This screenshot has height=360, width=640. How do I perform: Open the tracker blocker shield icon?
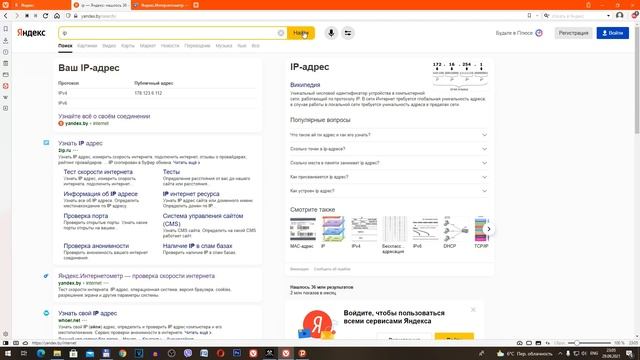68,16
